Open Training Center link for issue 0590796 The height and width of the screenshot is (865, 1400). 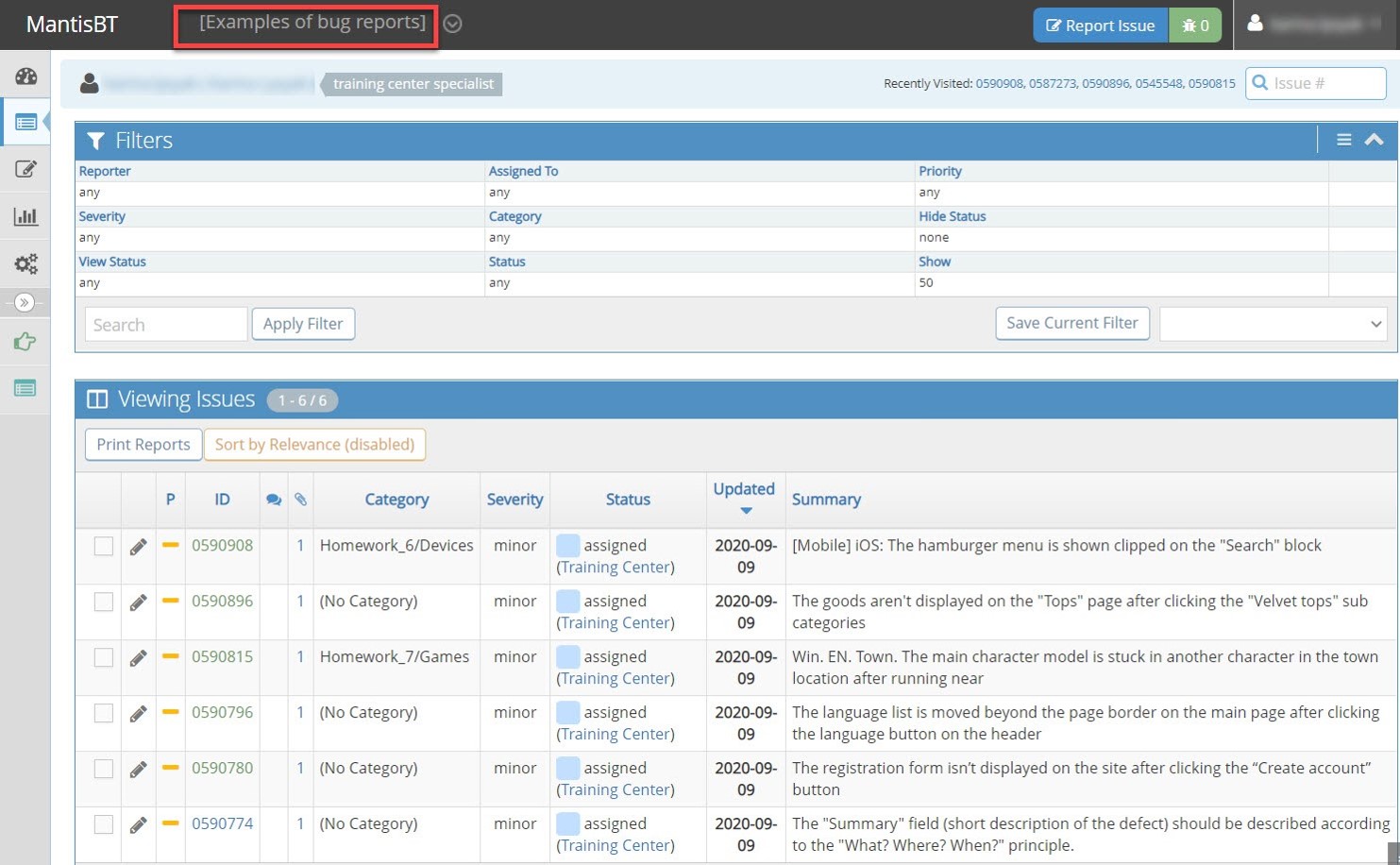tap(616, 735)
